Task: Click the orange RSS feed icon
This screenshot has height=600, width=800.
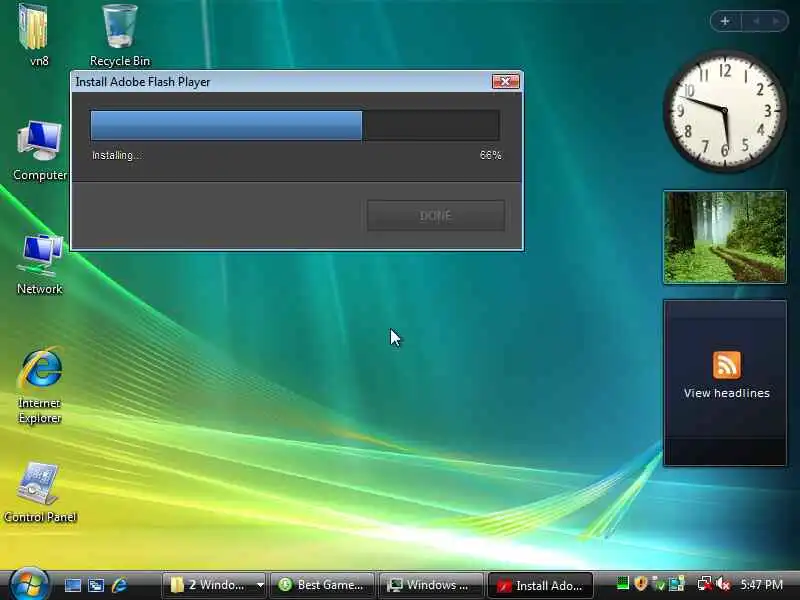Action: click(x=727, y=365)
